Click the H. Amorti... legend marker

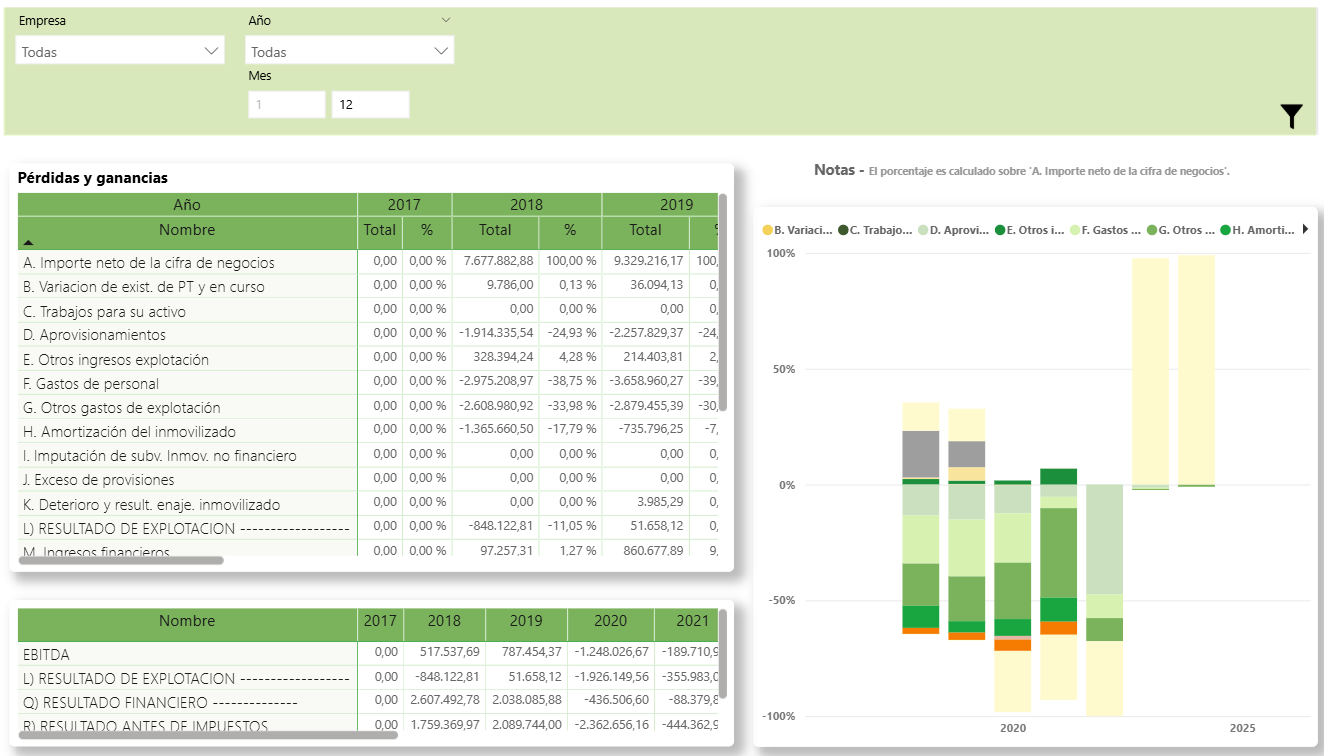coord(1226,230)
